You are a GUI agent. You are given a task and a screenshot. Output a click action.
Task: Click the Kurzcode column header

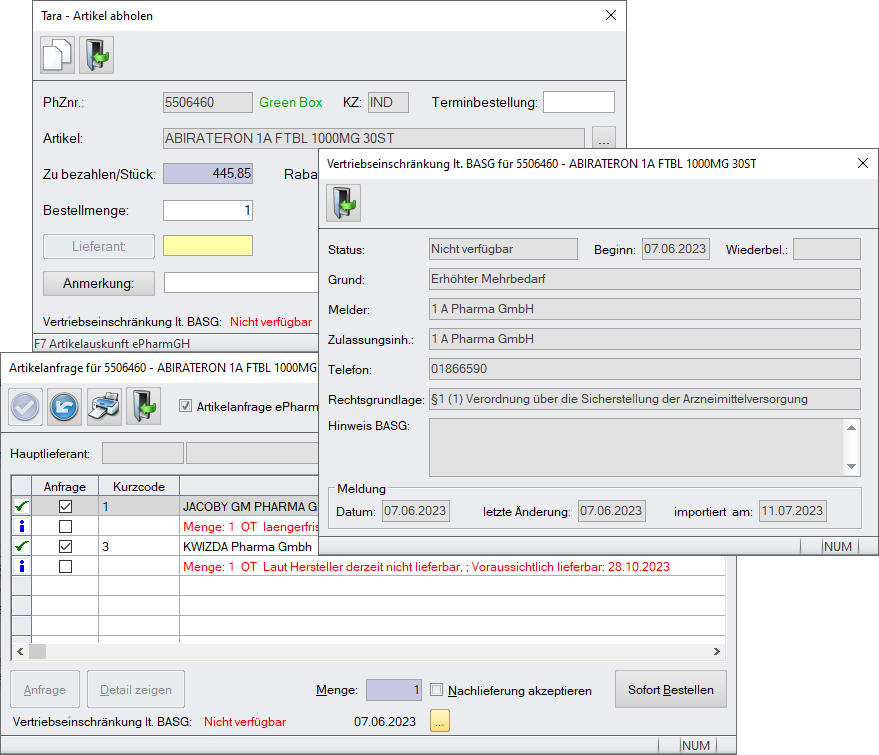[x=139, y=486]
